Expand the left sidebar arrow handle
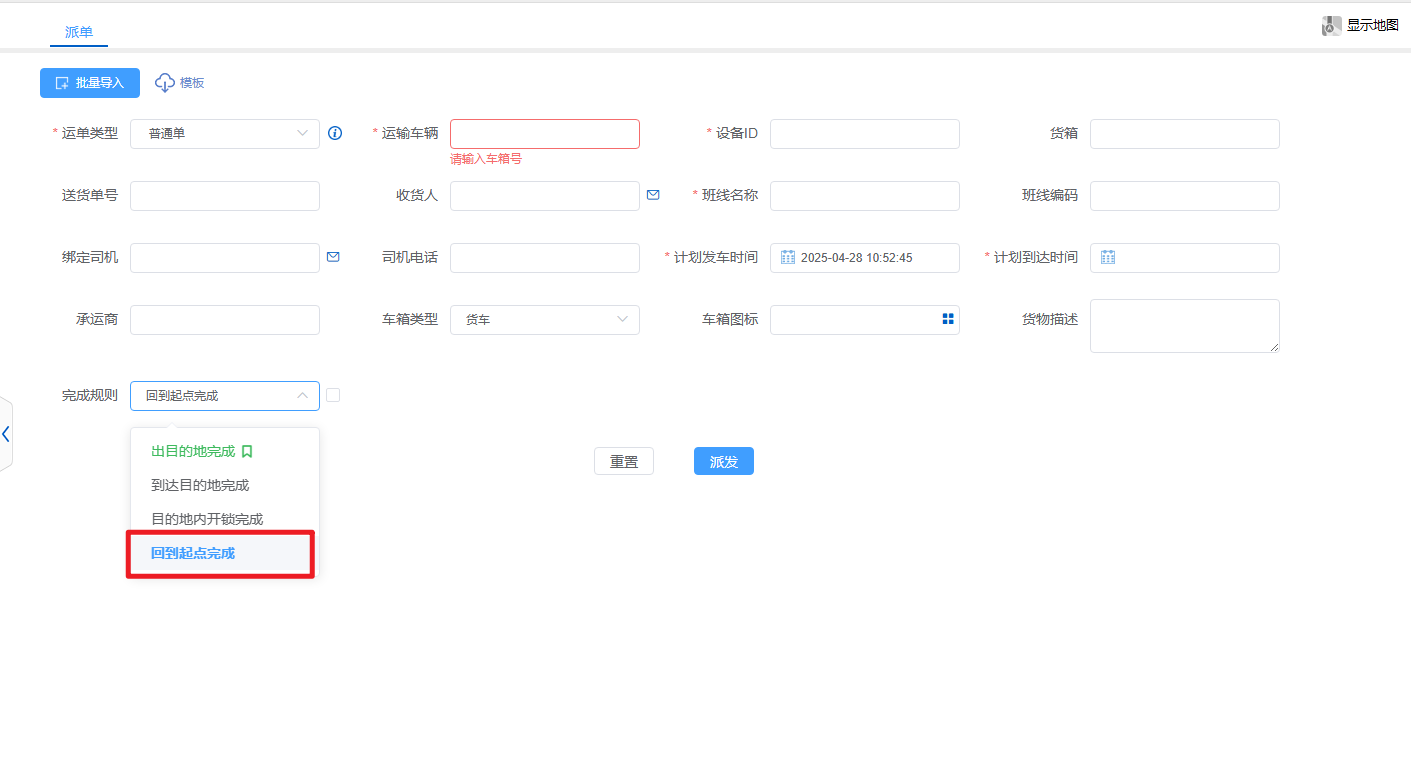Viewport: 1411px width, 766px height. tap(6, 434)
